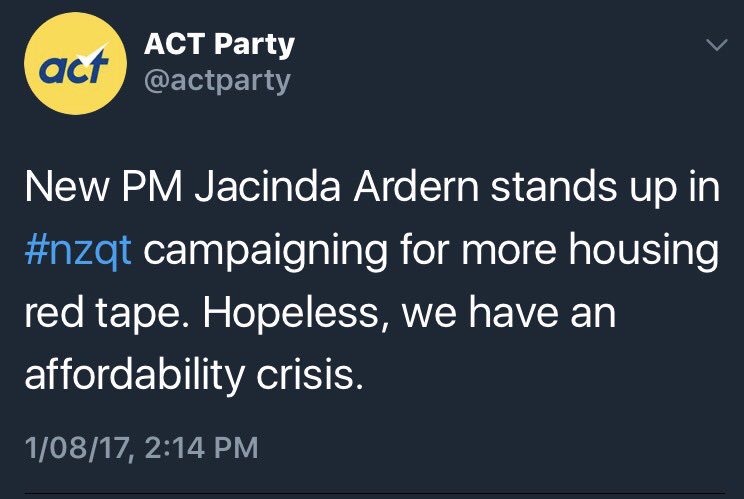
Task: Expand the tweet options chevron menu
Action: coord(716,45)
